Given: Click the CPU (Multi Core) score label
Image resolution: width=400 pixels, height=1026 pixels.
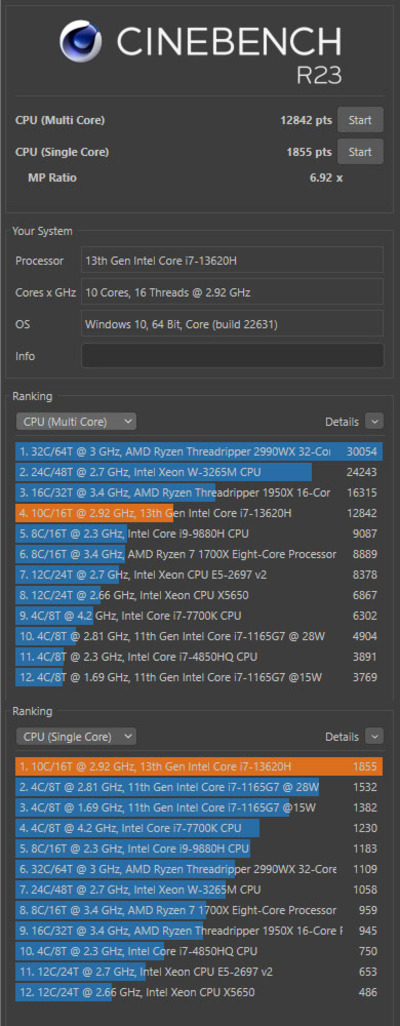Looking at the screenshot, I should pos(60,120).
